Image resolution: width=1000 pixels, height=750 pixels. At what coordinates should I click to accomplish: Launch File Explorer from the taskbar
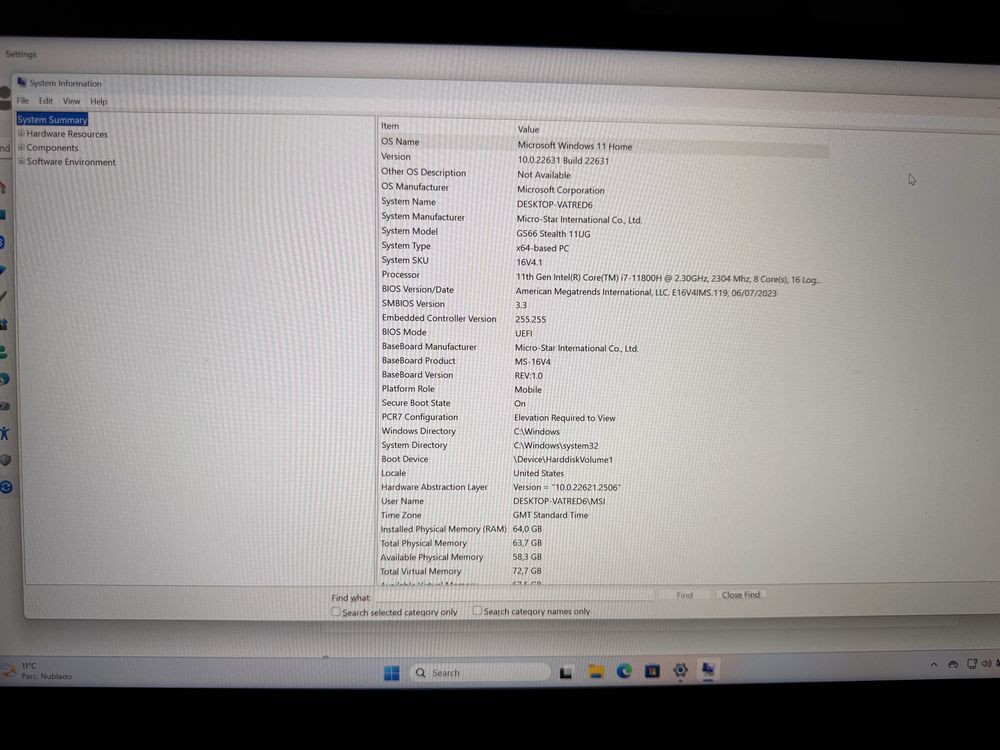(x=596, y=672)
